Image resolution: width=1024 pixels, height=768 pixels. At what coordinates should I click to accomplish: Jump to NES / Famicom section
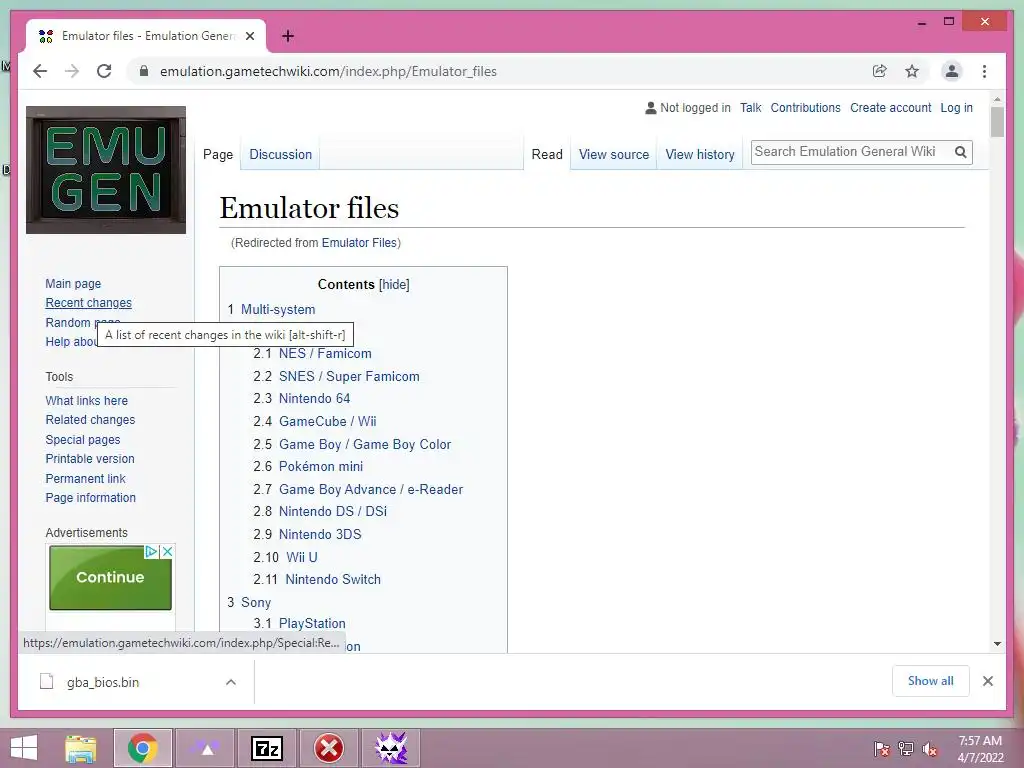(x=325, y=353)
